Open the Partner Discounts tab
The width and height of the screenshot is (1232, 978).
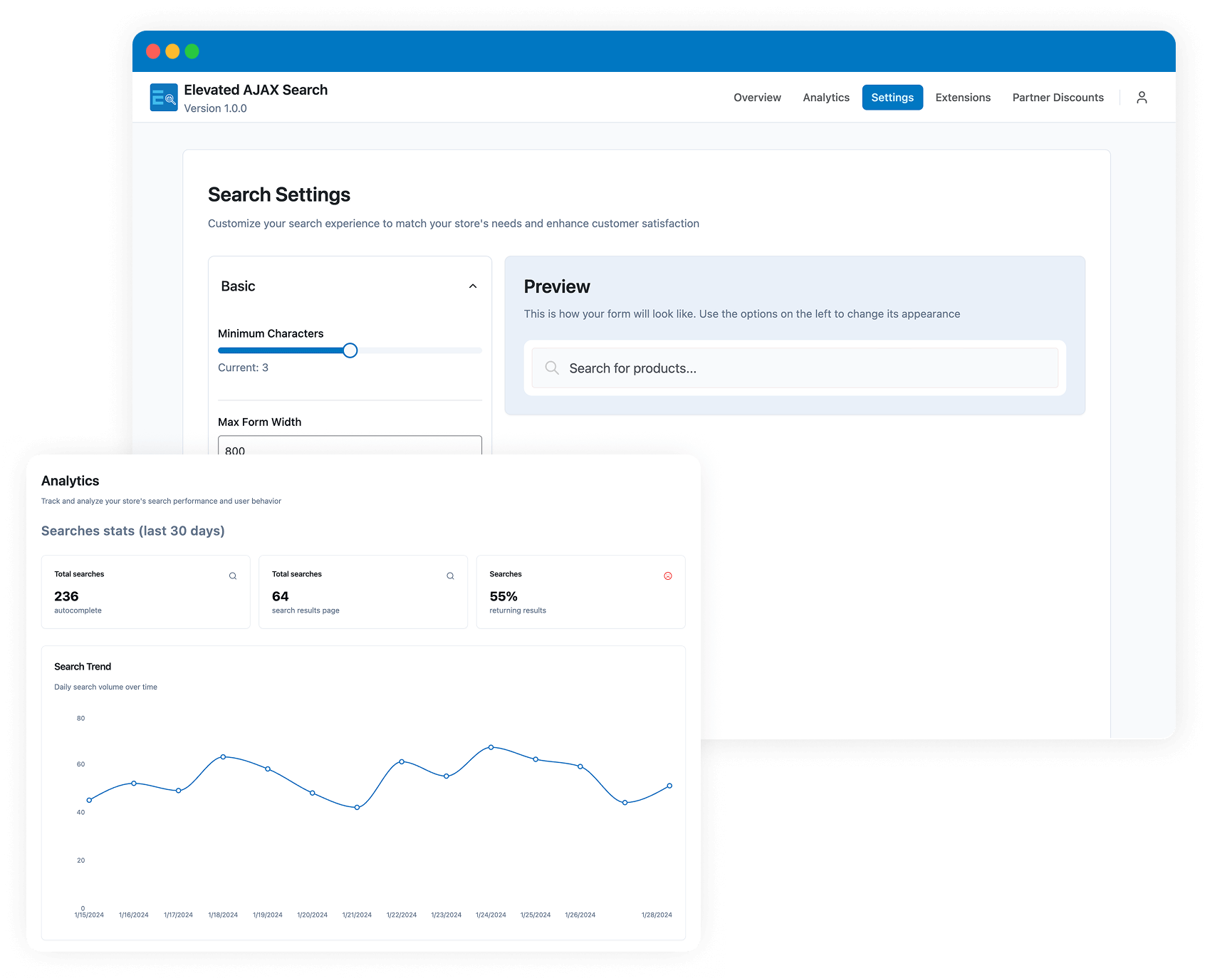click(x=1058, y=98)
